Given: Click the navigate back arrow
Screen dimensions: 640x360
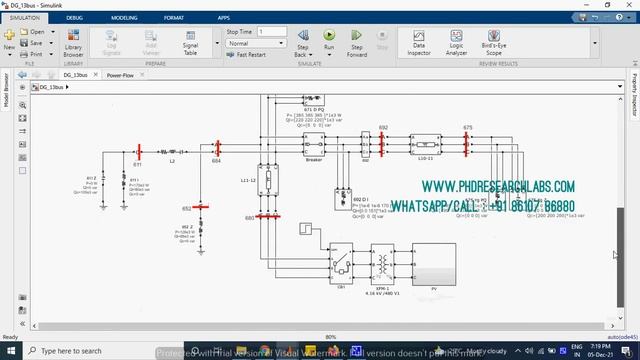Looking at the screenshot, I should 22,75.
